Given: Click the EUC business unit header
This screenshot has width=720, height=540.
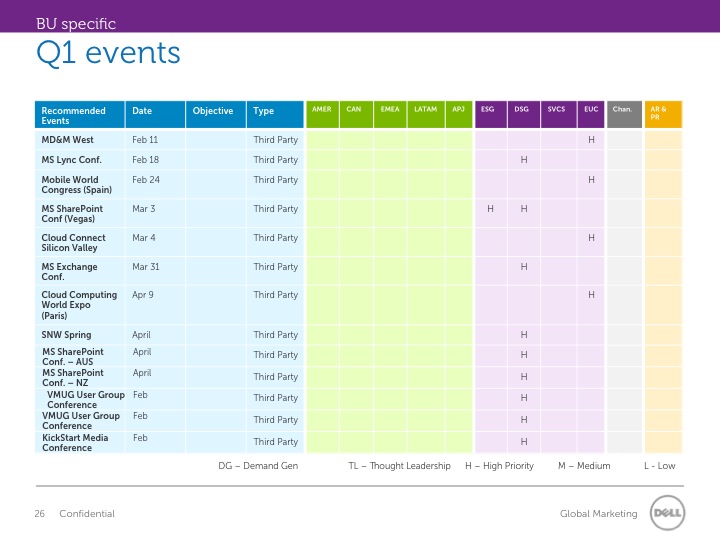Looking at the screenshot, I should click(591, 115).
